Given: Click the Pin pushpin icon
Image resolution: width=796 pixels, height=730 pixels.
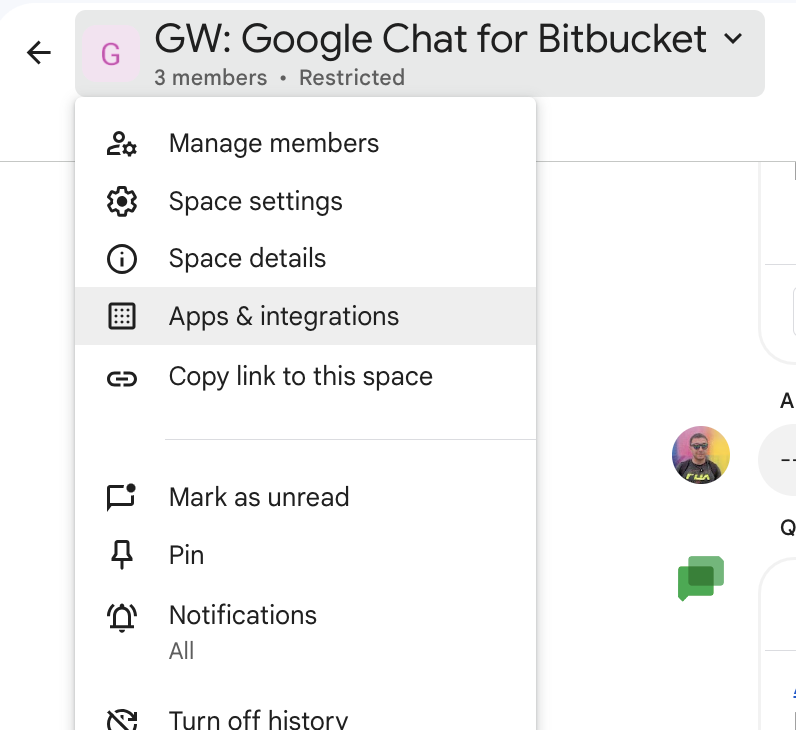Looking at the screenshot, I should tap(121, 555).
